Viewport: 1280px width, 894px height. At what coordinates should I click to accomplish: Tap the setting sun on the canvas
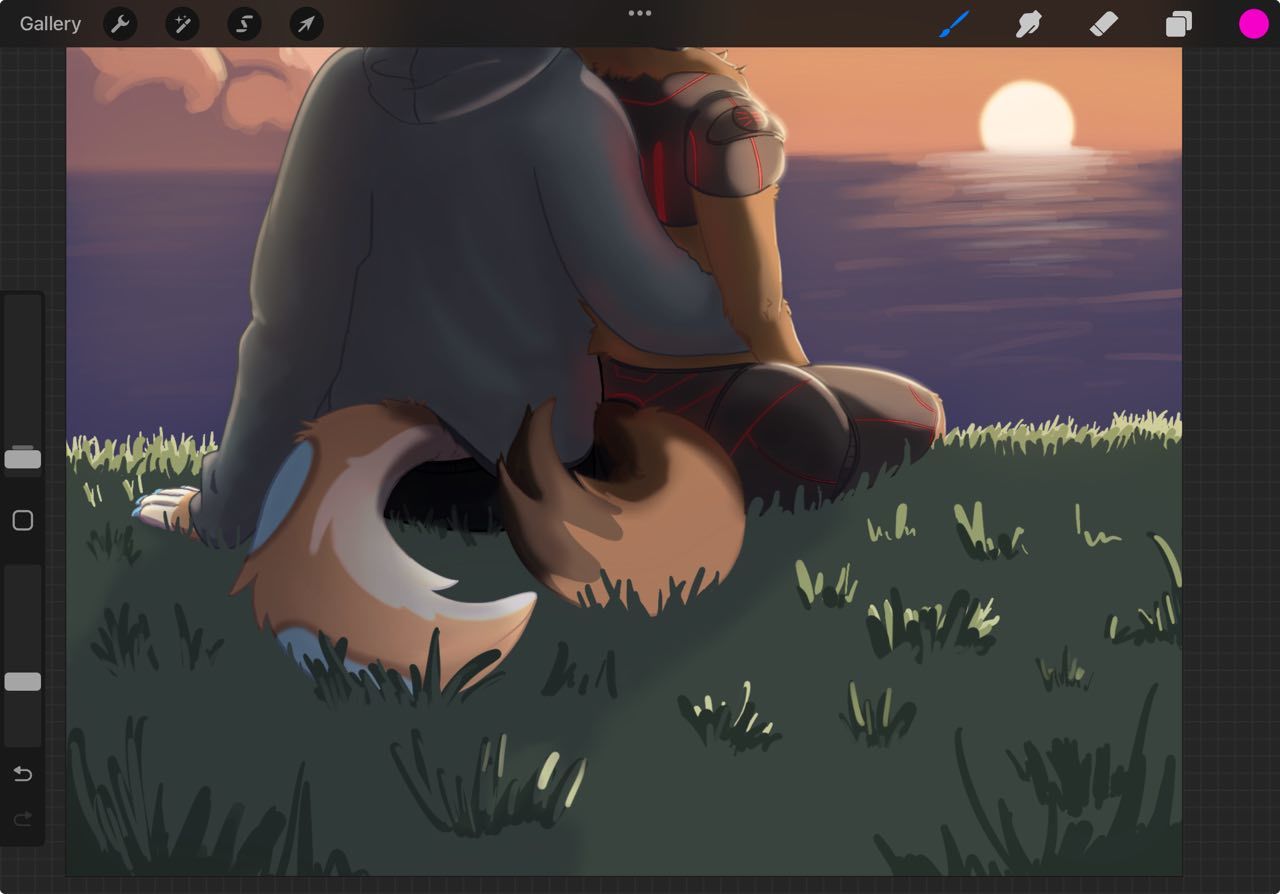pyautogui.click(x=1027, y=118)
